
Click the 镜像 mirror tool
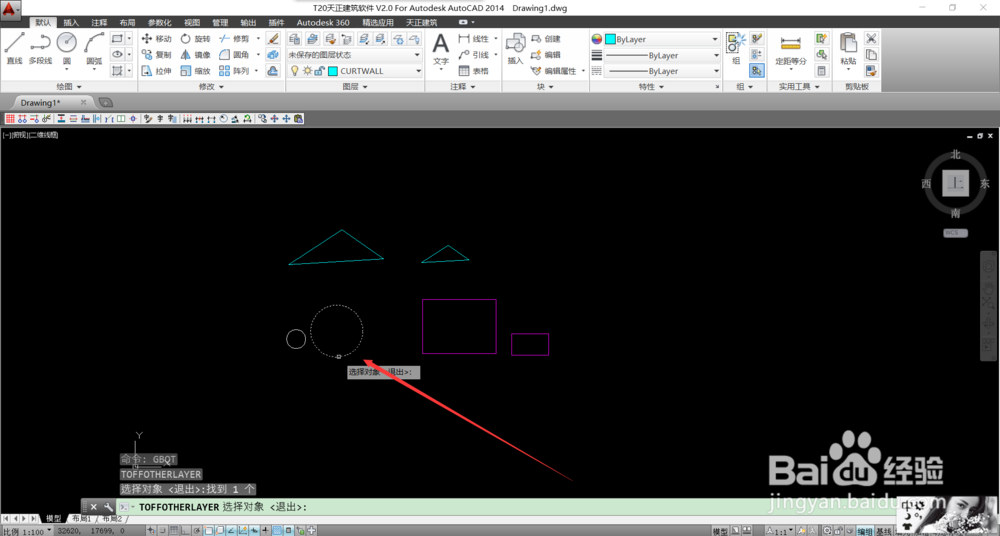click(195, 55)
